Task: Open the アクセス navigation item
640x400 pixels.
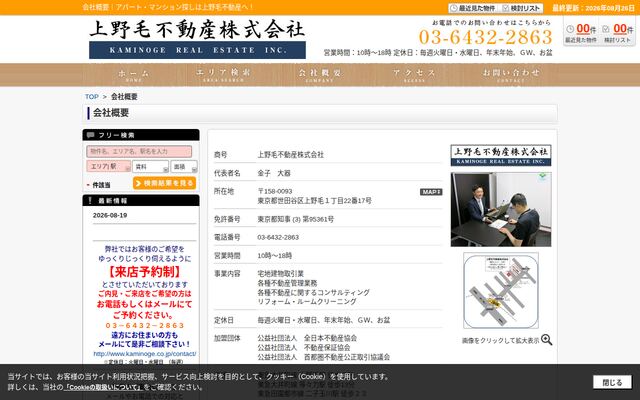Action: click(x=414, y=75)
